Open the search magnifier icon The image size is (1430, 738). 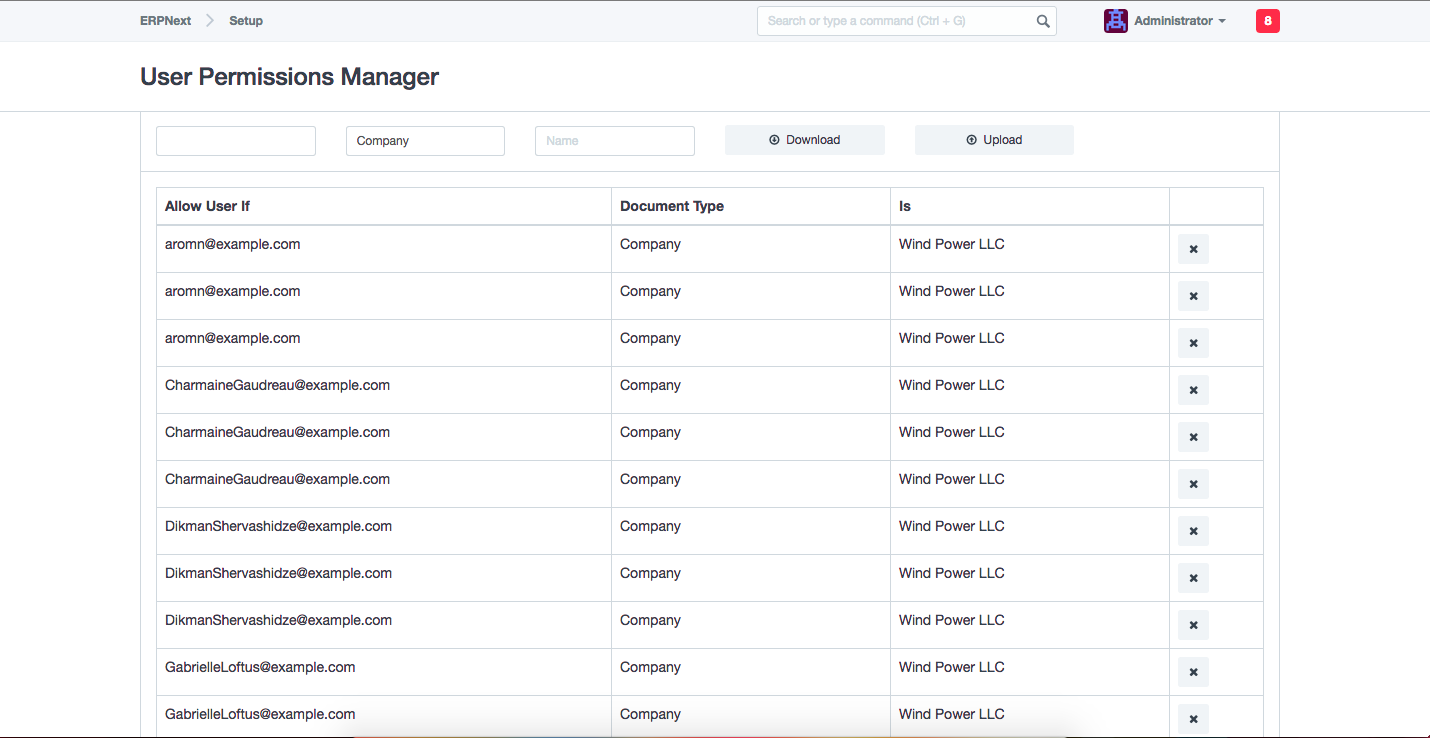[x=1043, y=20]
